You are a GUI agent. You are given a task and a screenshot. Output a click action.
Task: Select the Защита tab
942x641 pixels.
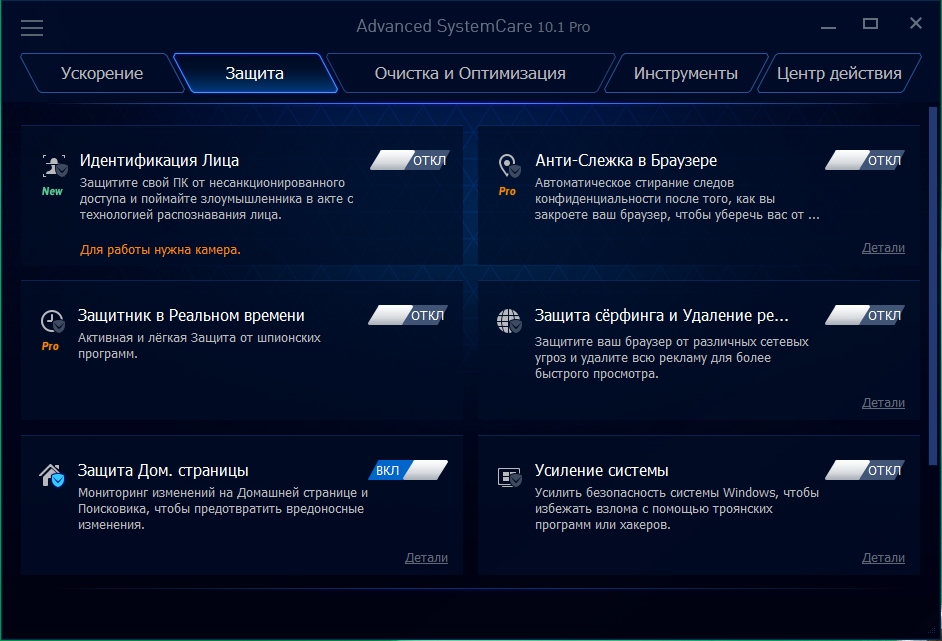(x=255, y=73)
